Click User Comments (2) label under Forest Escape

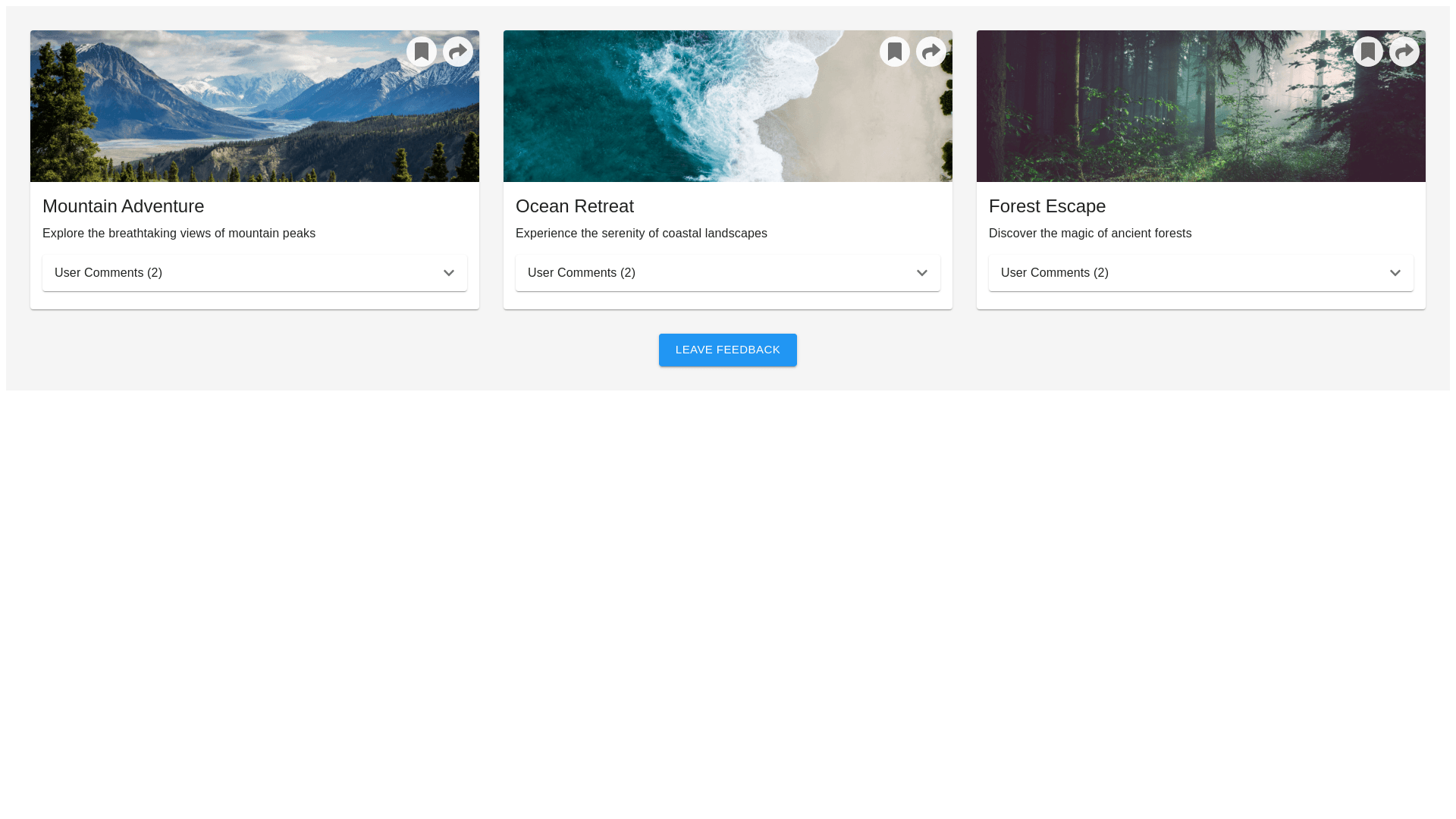[1055, 273]
